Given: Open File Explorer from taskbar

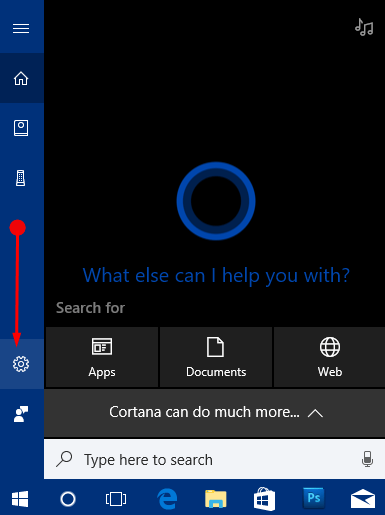Looking at the screenshot, I should point(216,499).
